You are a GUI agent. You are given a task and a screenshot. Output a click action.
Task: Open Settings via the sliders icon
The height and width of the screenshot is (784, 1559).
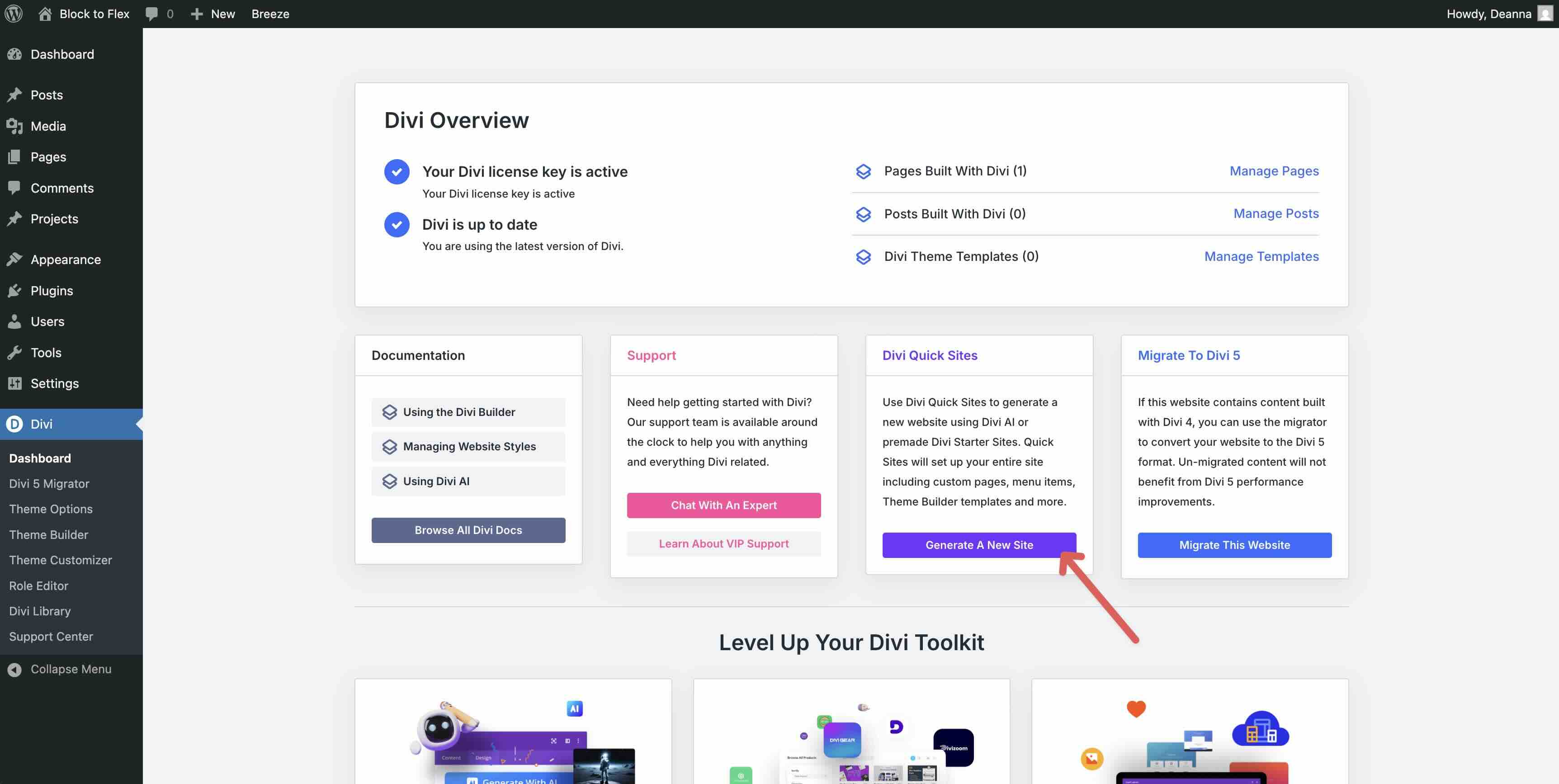tap(14, 383)
